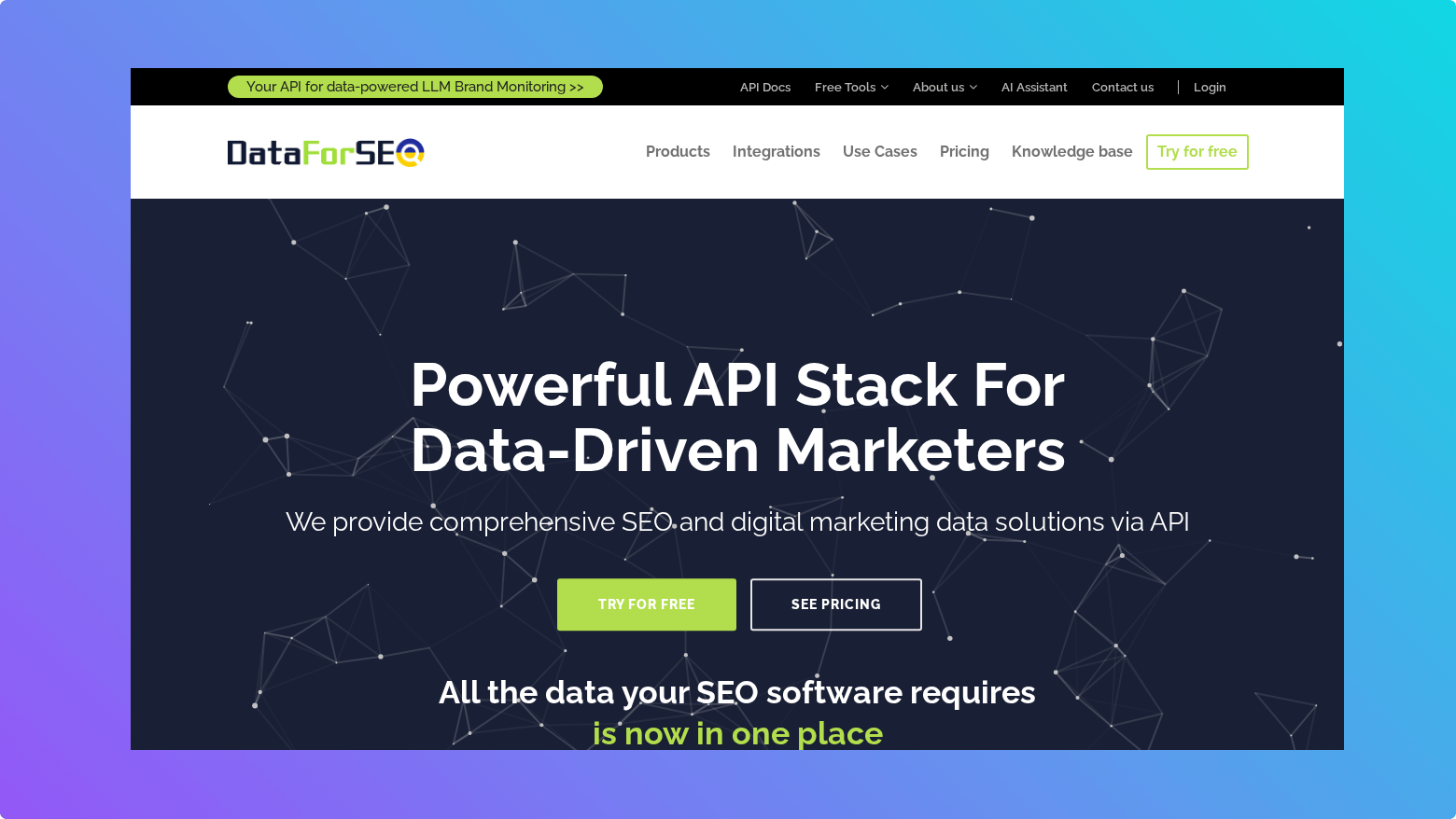Click the SEE PRICING button

point(835,604)
